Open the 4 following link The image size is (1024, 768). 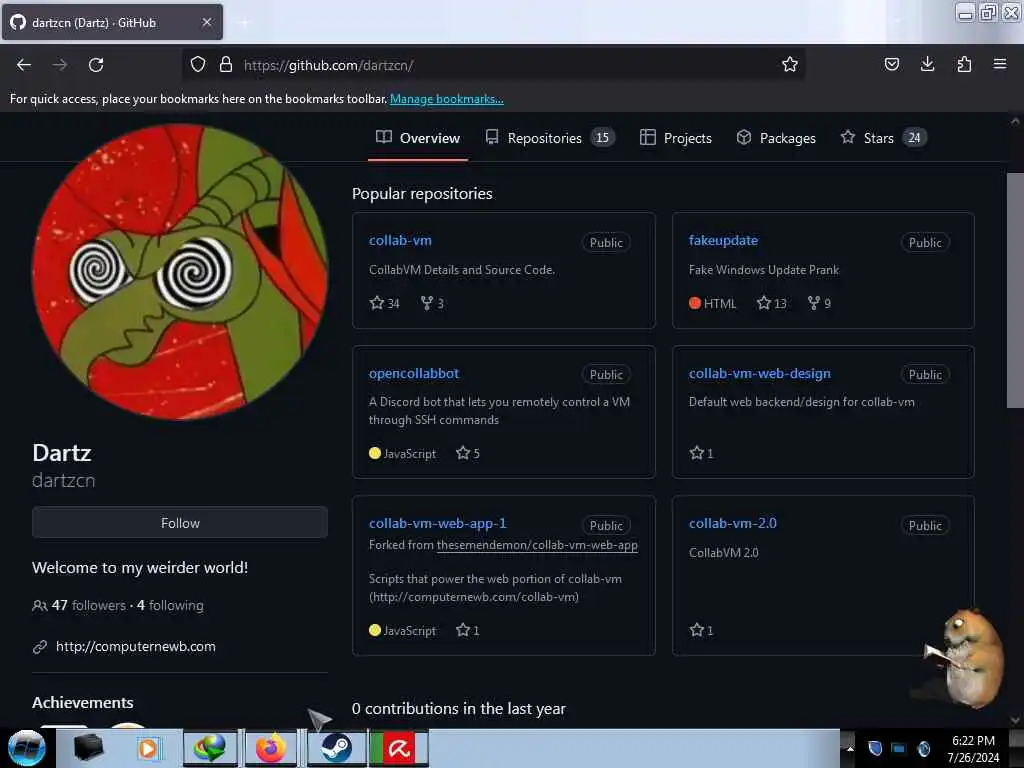[170, 605]
